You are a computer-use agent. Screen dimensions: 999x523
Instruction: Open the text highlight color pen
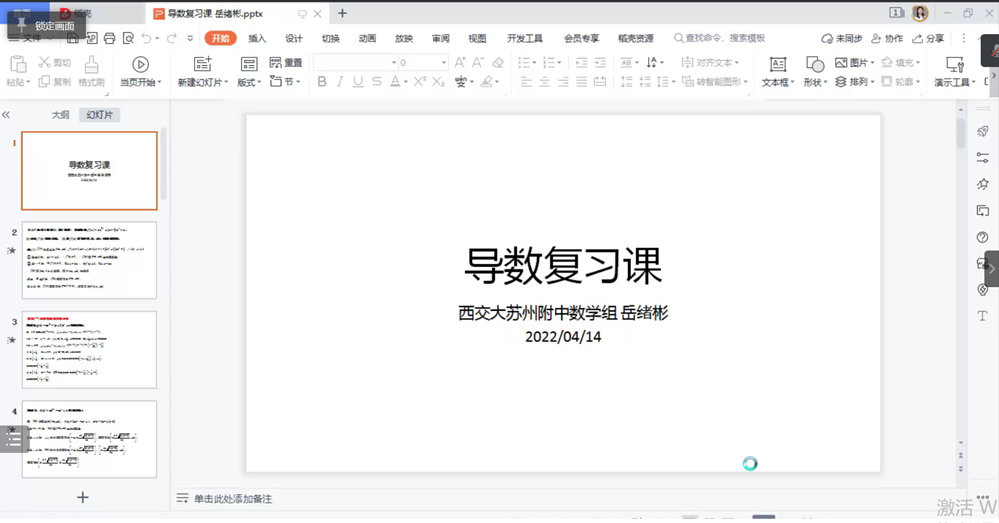[x=487, y=82]
